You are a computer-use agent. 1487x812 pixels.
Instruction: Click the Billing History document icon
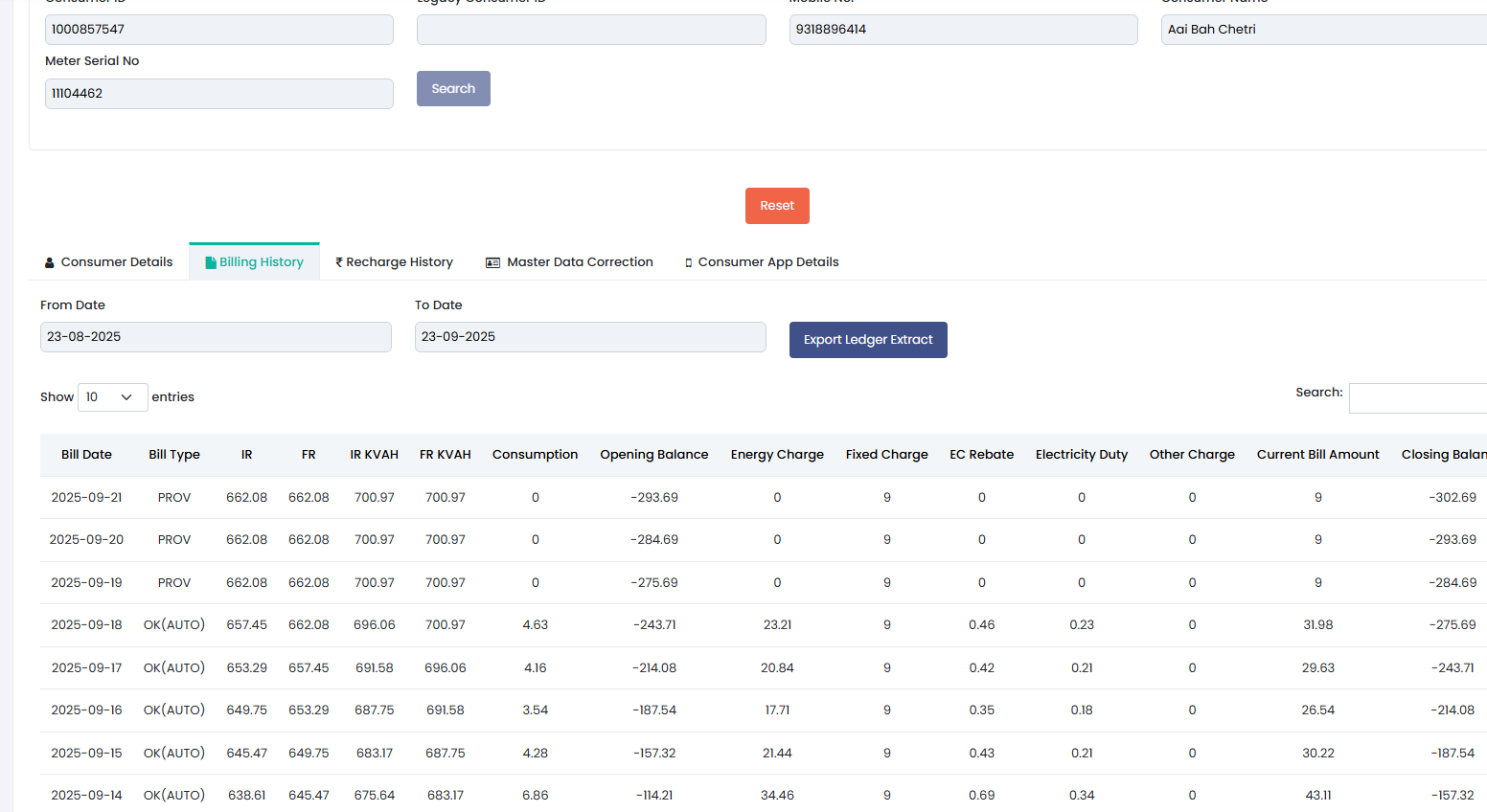click(211, 262)
